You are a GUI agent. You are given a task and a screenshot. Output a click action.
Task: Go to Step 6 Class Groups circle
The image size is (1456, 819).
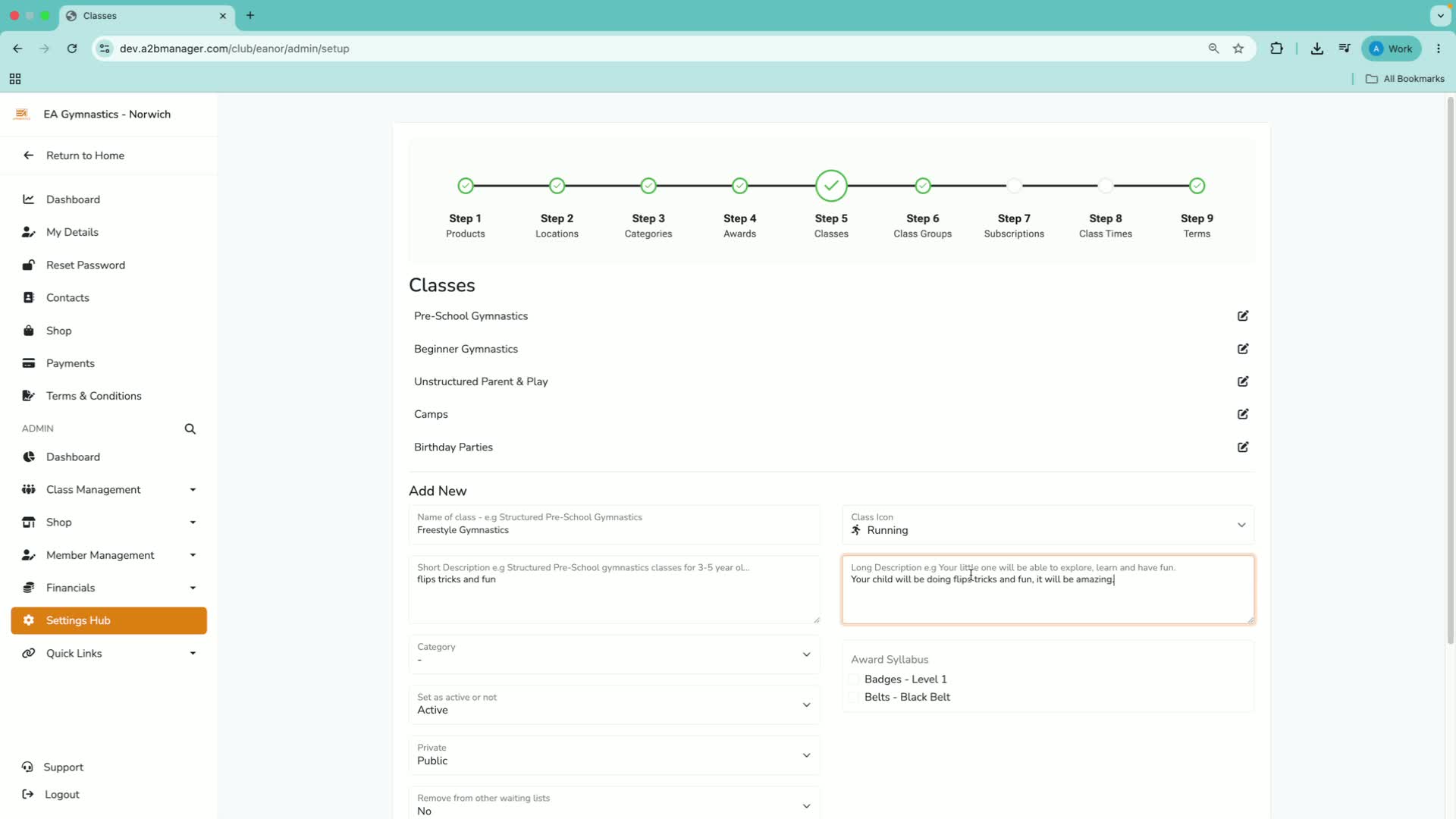coord(922,186)
